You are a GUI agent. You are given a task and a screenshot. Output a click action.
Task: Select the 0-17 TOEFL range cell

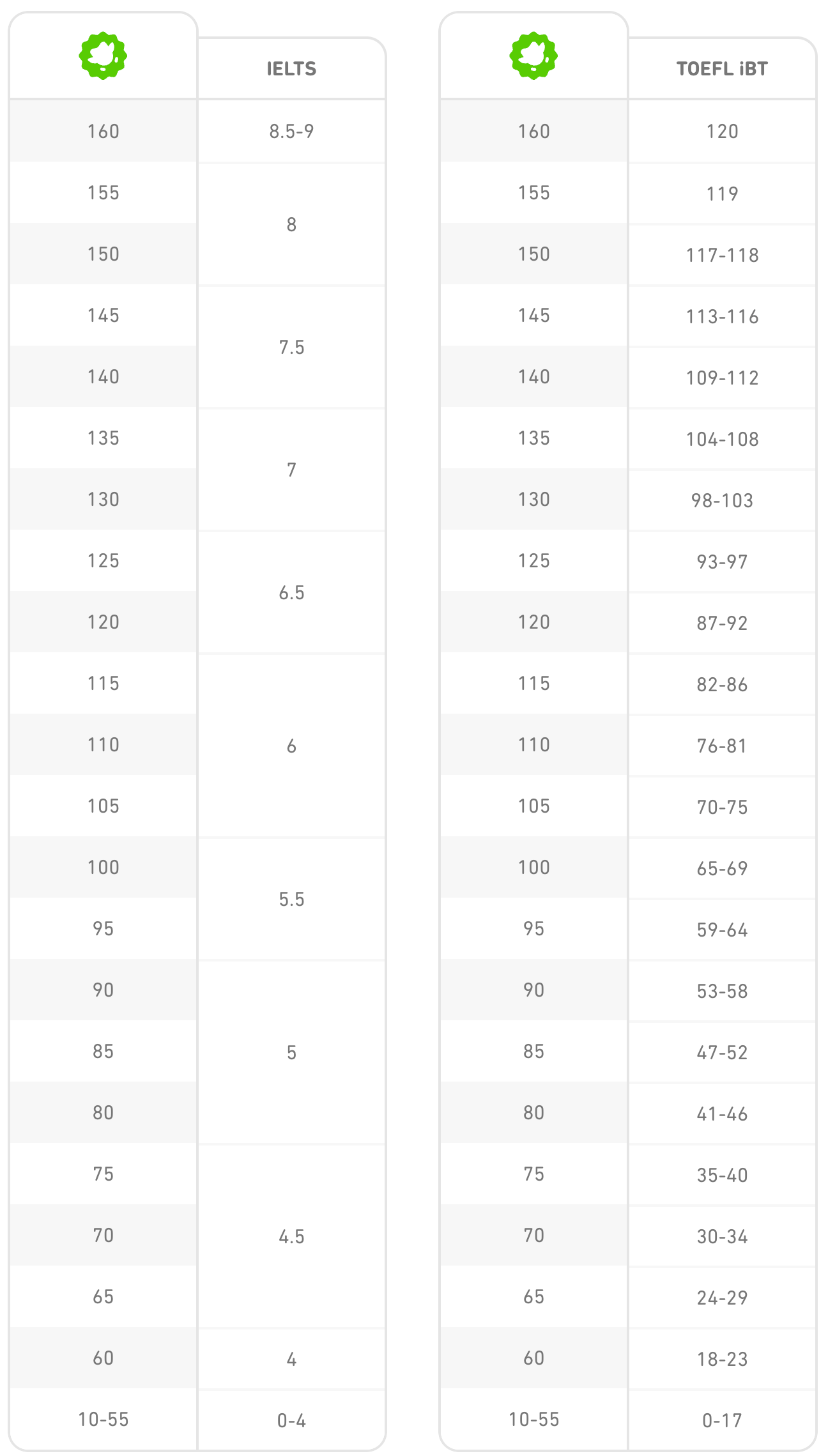722,1421
